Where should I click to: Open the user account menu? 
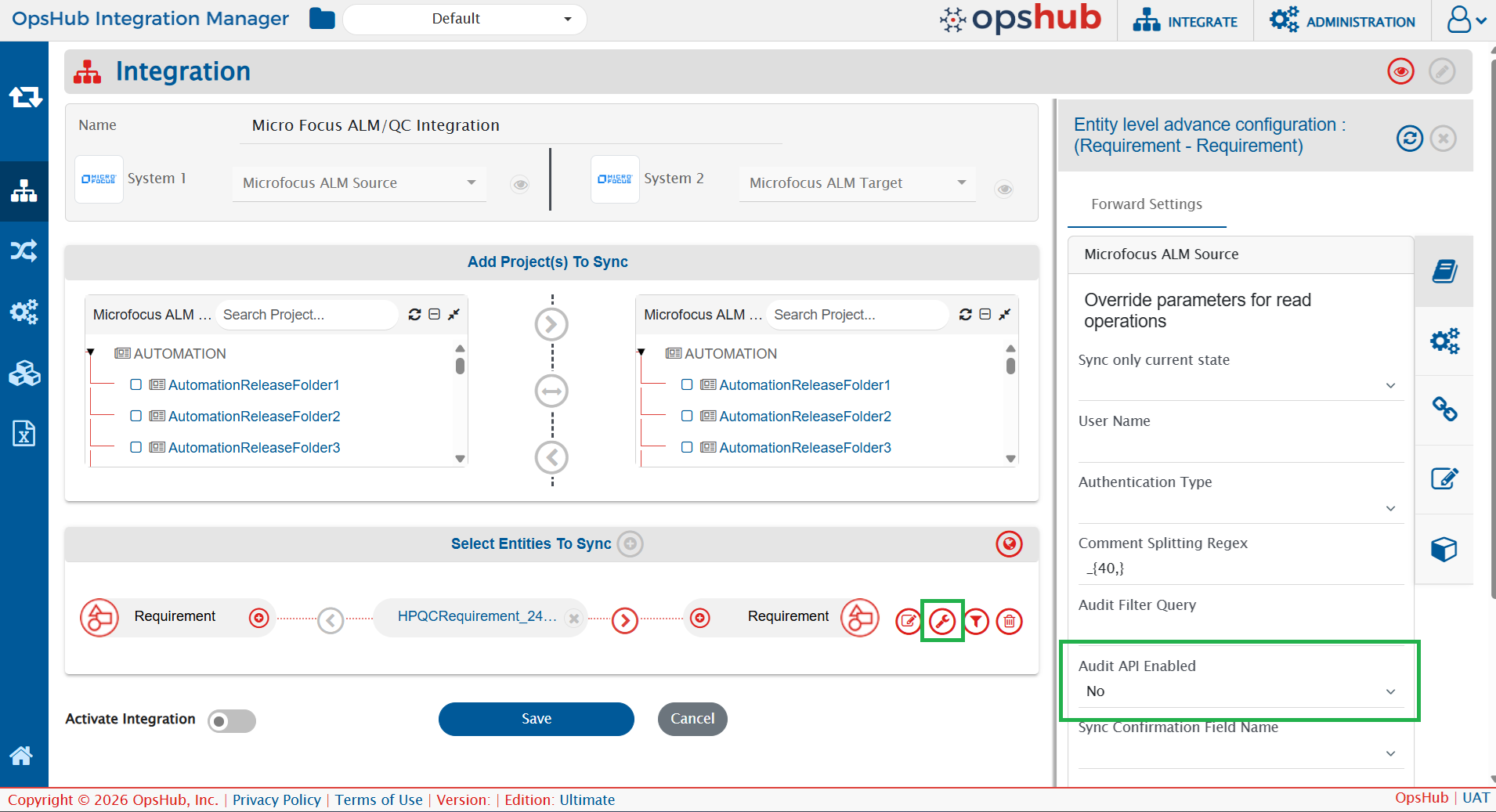(1465, 20)
